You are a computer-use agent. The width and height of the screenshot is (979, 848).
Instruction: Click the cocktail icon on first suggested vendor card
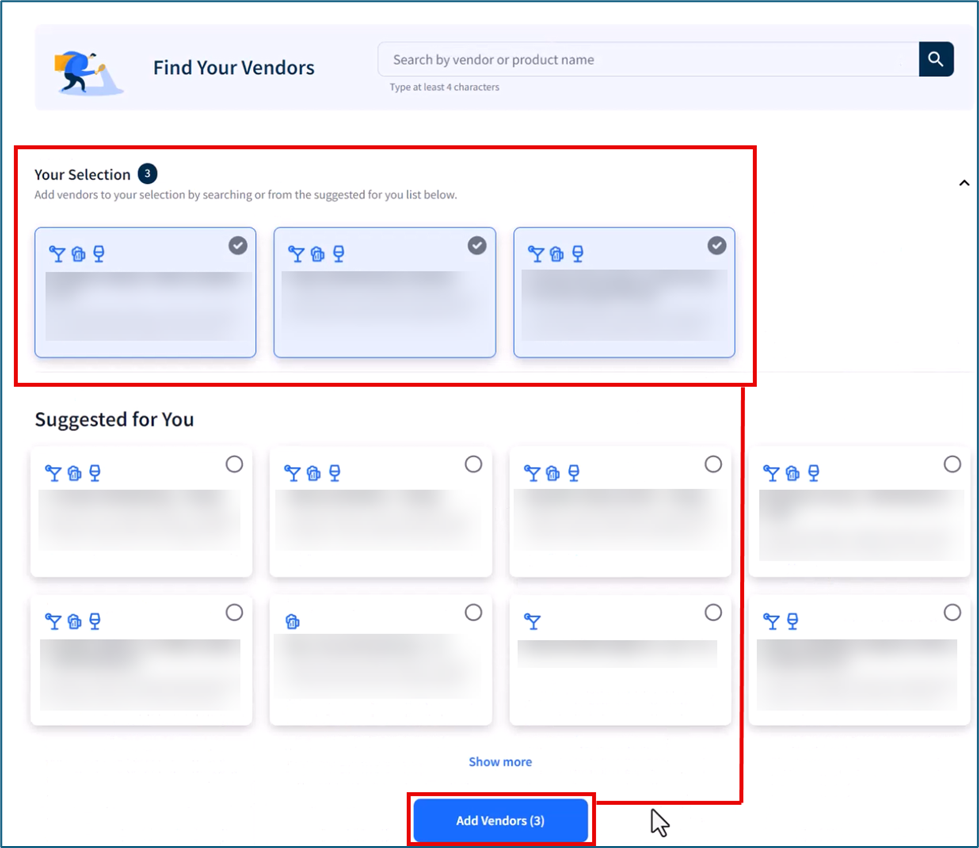point(54,472)
